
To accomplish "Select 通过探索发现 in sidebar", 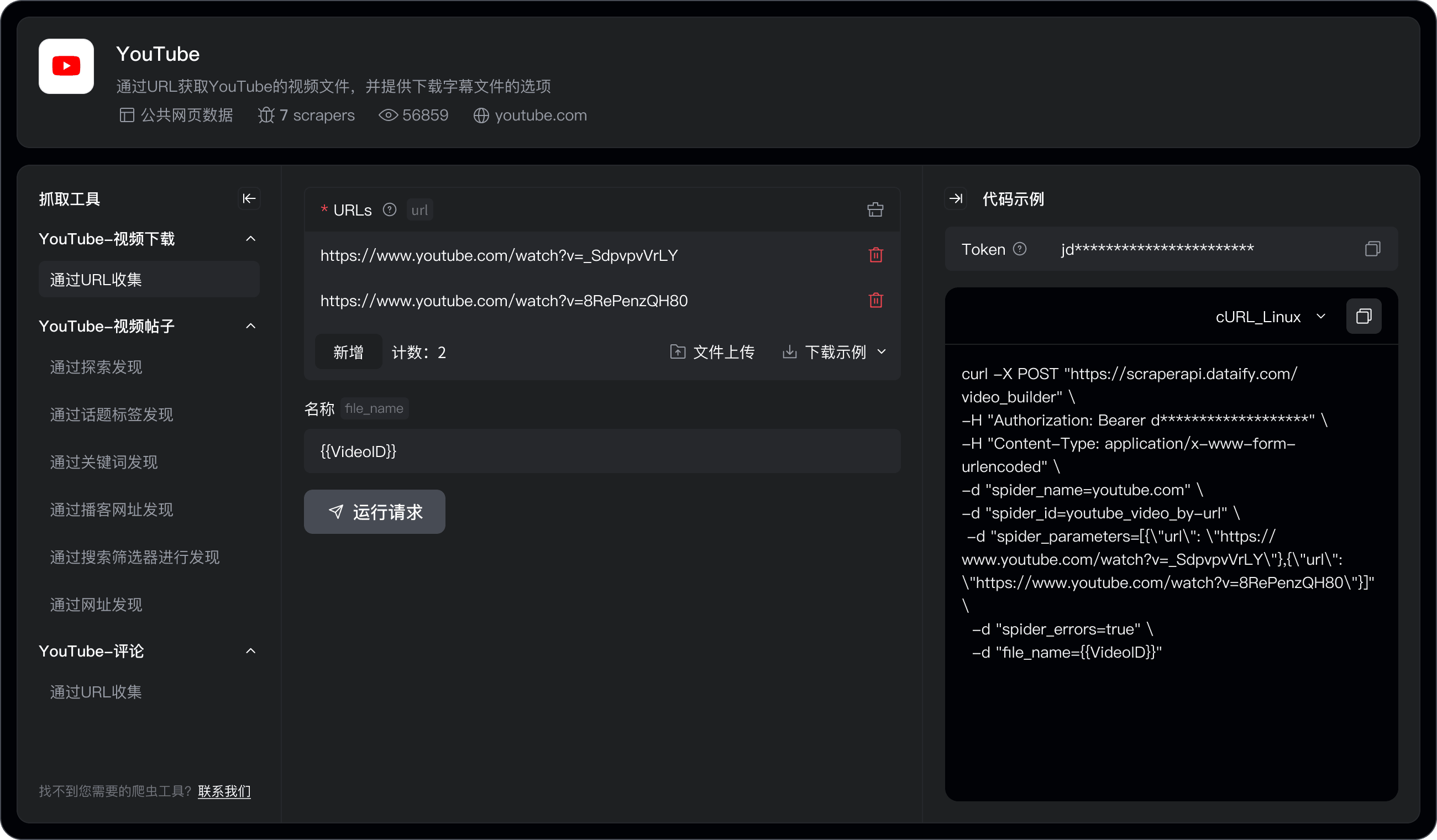I will pos(96,368).
